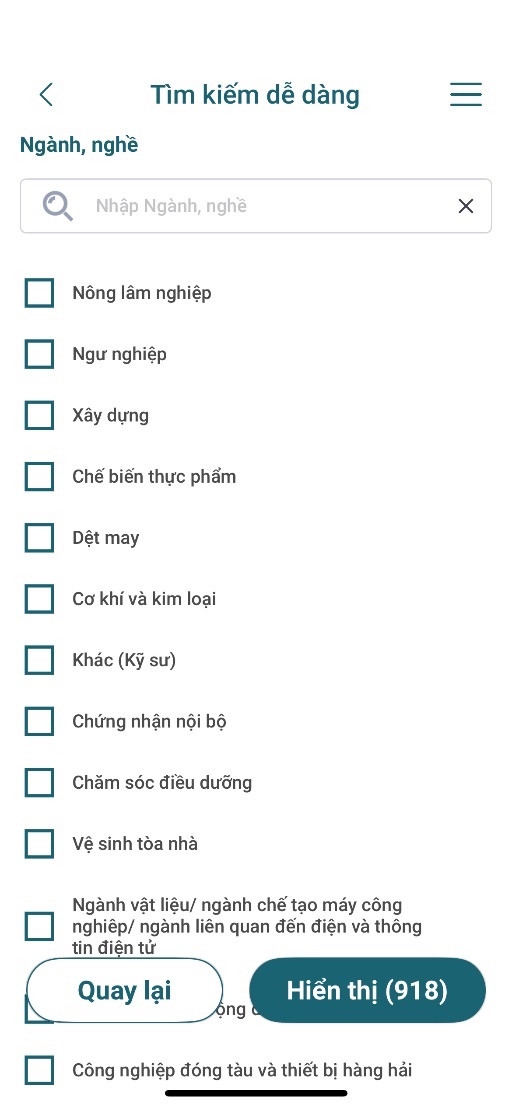Check the Nông lâm nghiệp box

pos(40,293)
